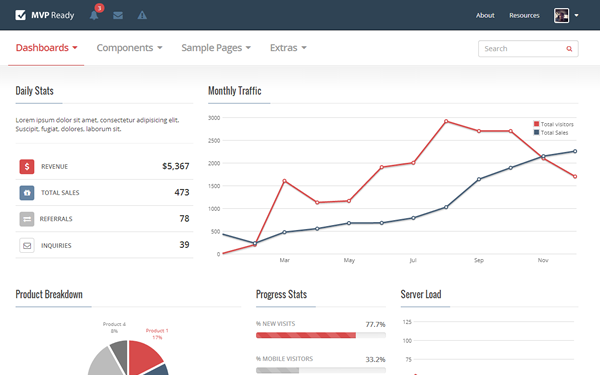Open the About link
This screenshot has width=600, height=375.
485,15
